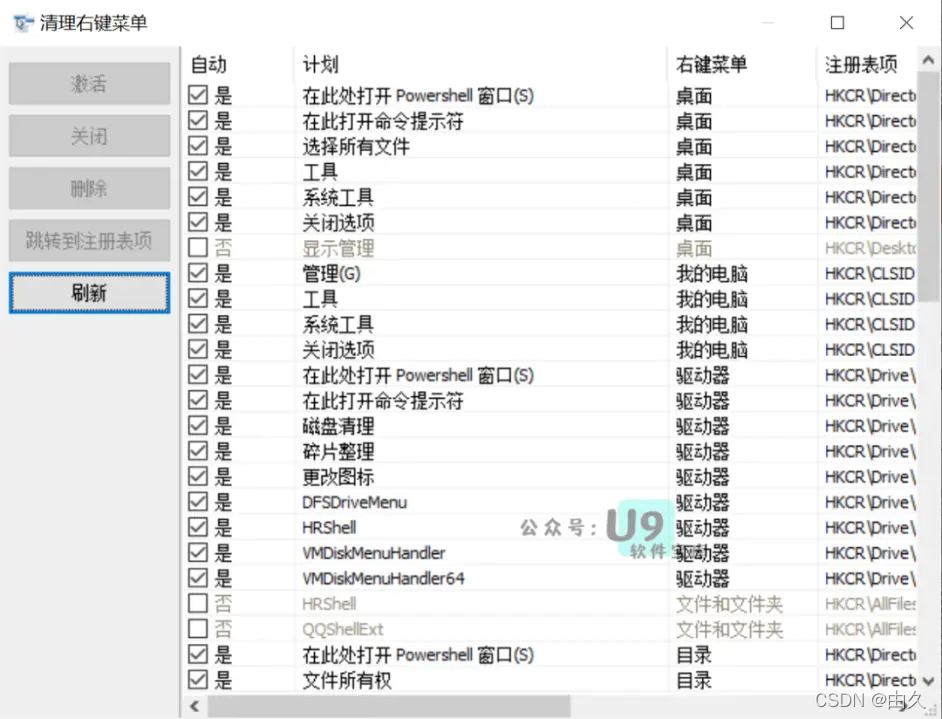
Task: Select the 碎片整理 entry
Action: coord(338,451)
